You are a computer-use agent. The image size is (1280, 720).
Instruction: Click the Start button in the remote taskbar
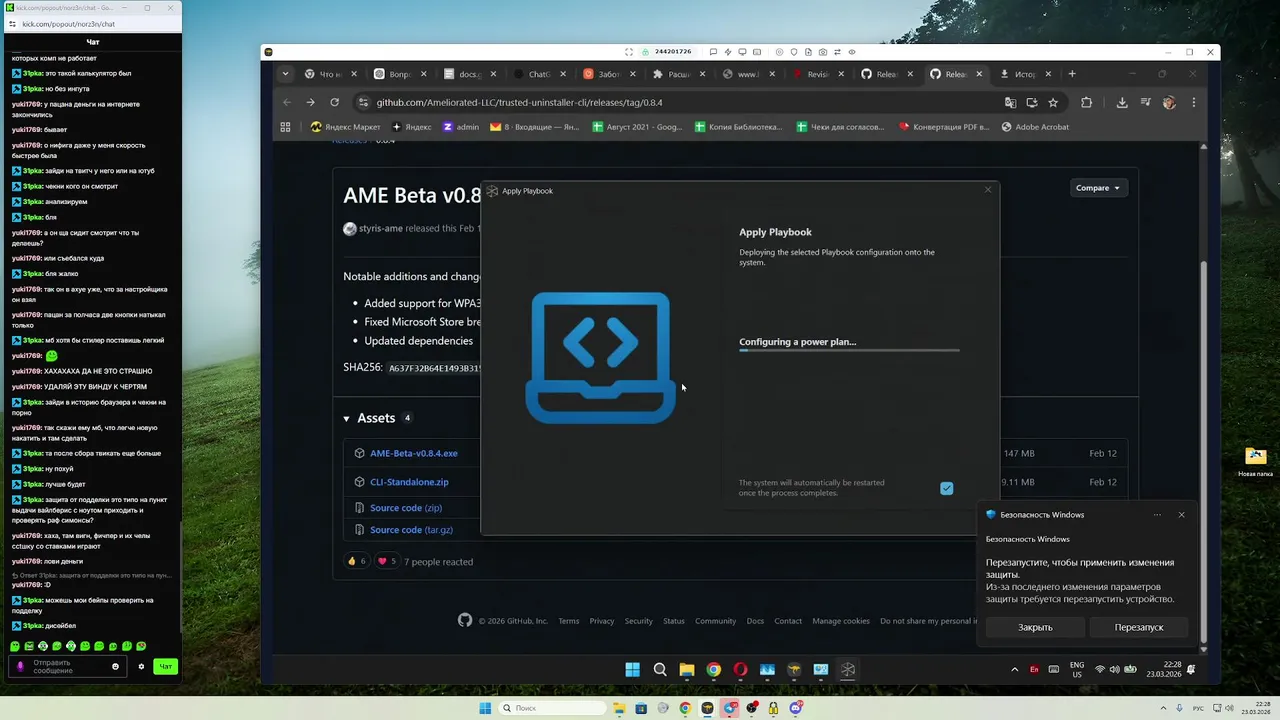click(x=633, y=670)
